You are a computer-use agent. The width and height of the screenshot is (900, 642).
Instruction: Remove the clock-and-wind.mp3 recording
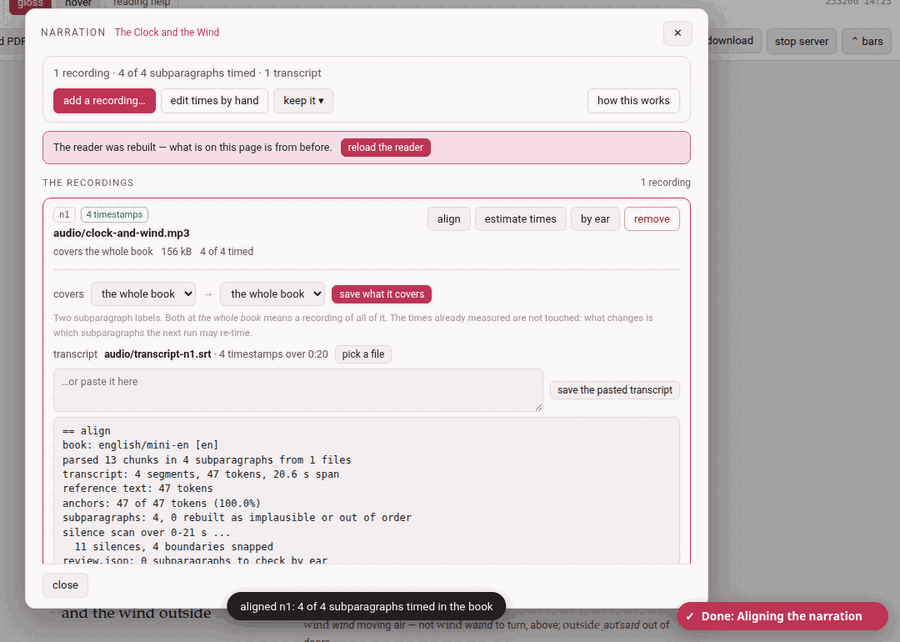651,219
